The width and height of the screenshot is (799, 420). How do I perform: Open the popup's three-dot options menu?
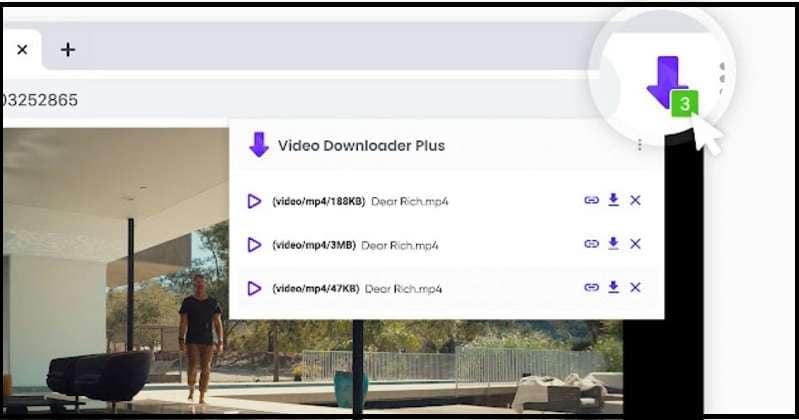point(640,145)
